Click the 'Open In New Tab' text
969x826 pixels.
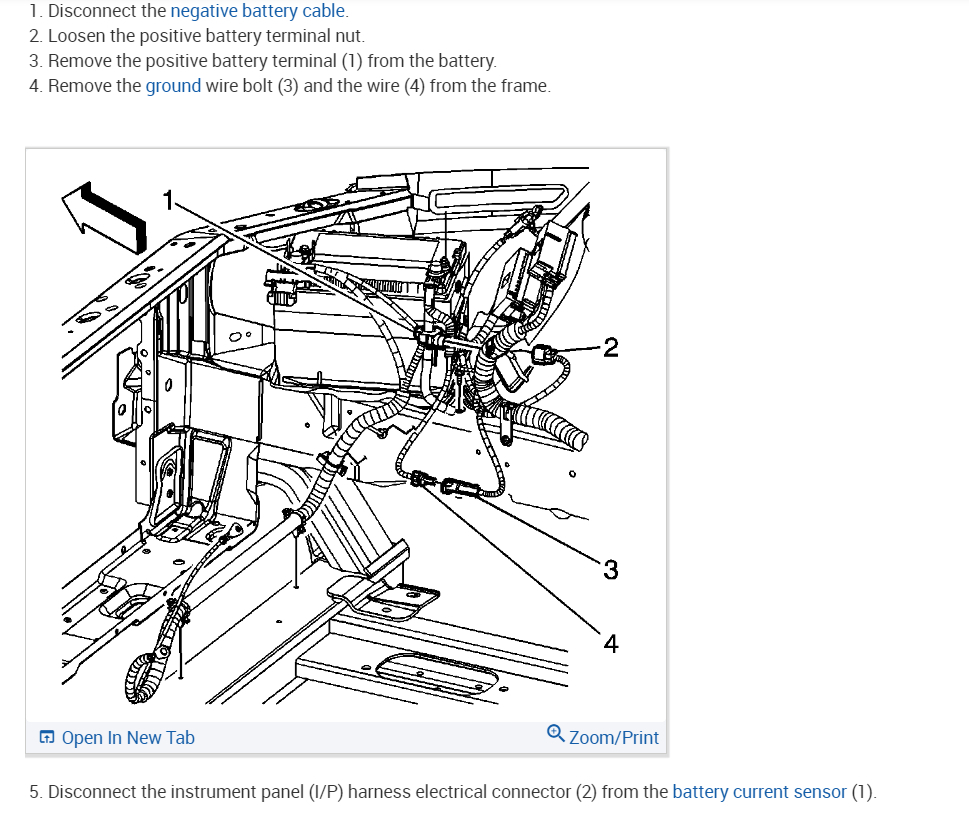[128, 738]
